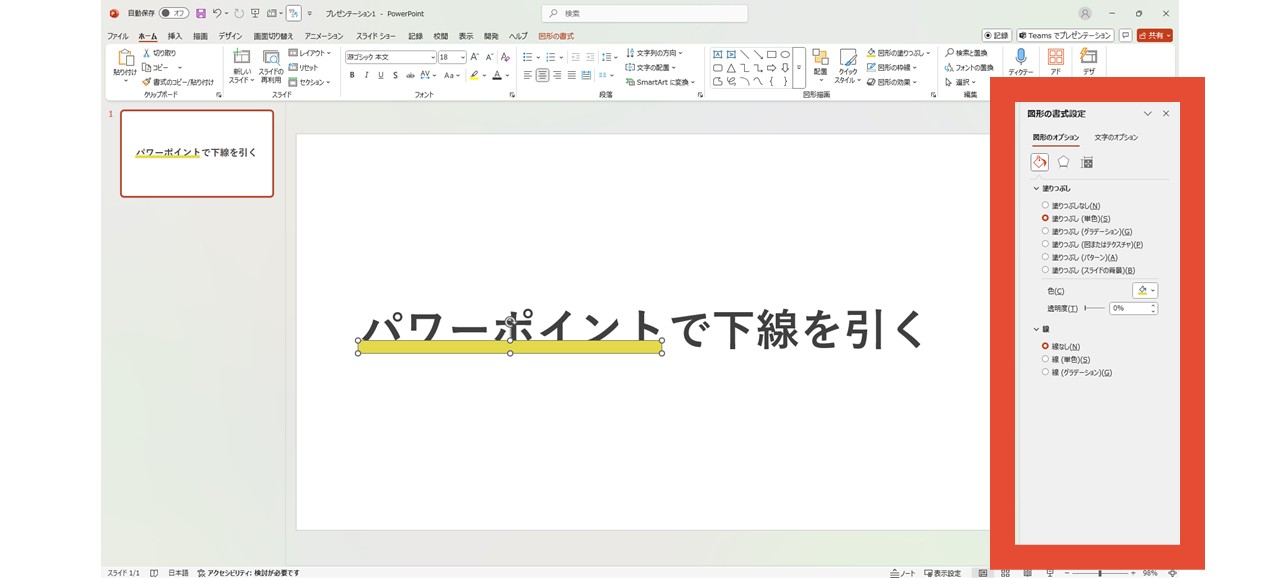1280x578 pixels.
Task: Click the Save icon in title bar
Action: (201, 14)
